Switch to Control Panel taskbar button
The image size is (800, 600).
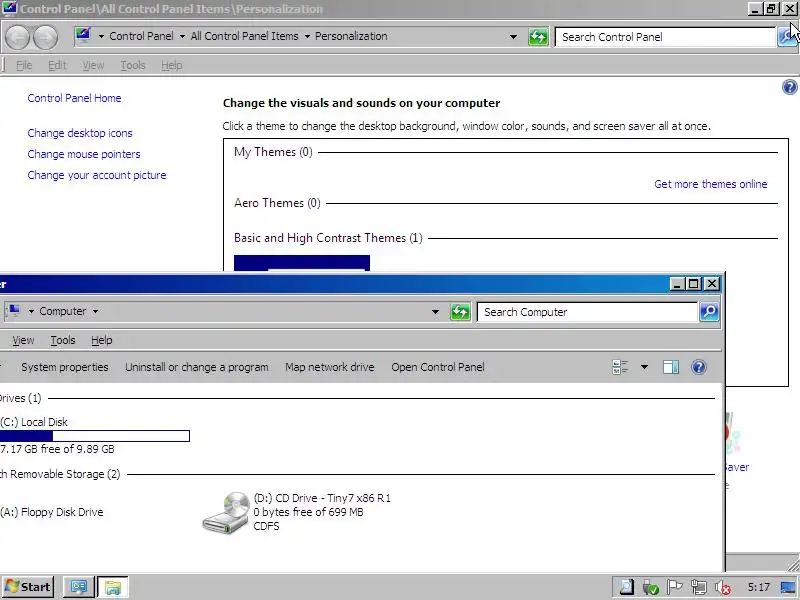(x=79, y=587)
